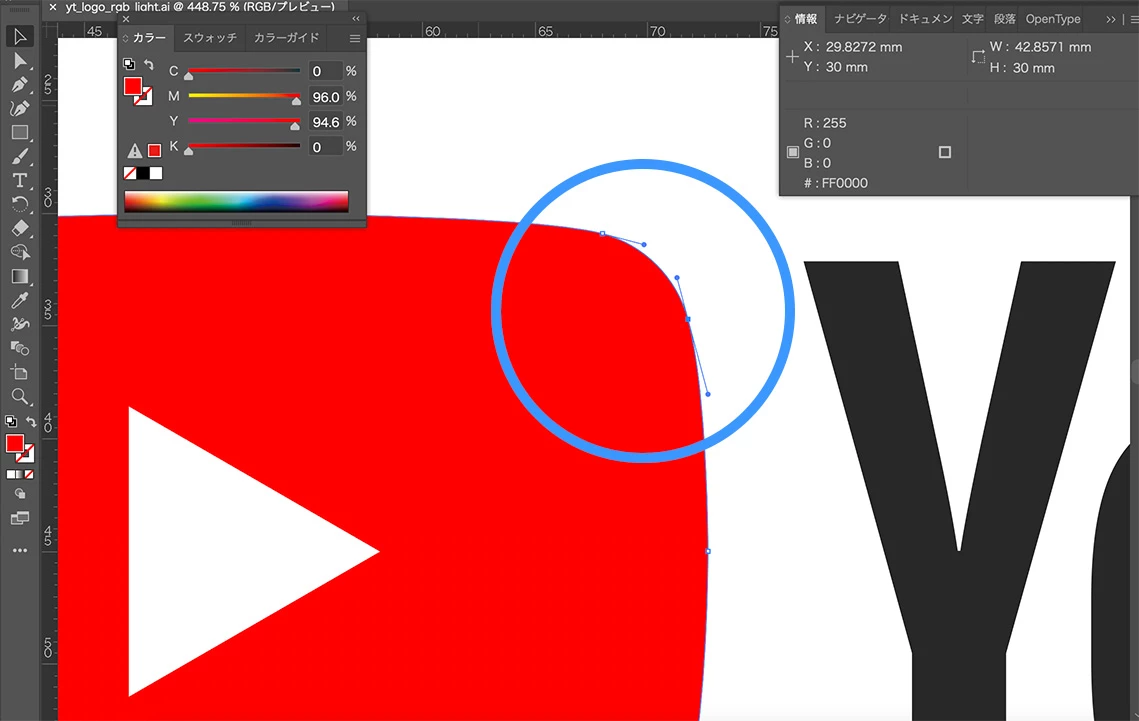Close the yt_logo_rgb_light.ai document tab
The width and height of the screenshot is (1139, 721).
52,7
